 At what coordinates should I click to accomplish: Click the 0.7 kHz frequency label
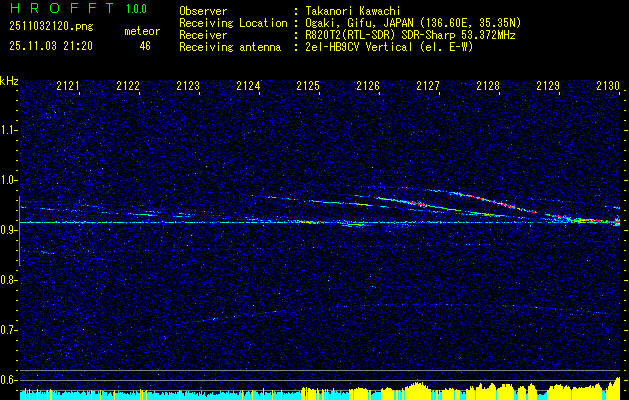pos(8,330)
